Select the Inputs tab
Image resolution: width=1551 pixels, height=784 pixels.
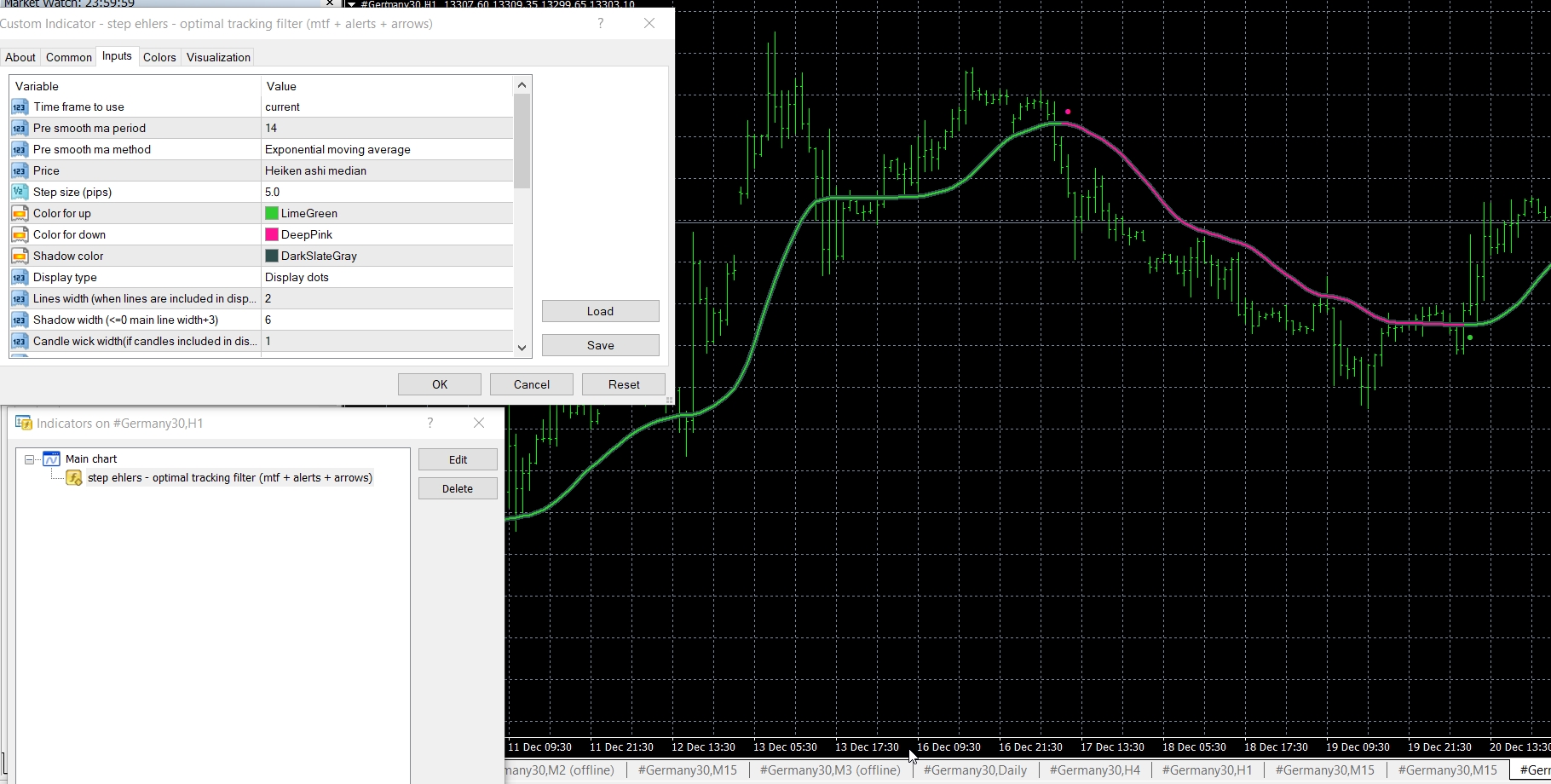pos(117,56)
